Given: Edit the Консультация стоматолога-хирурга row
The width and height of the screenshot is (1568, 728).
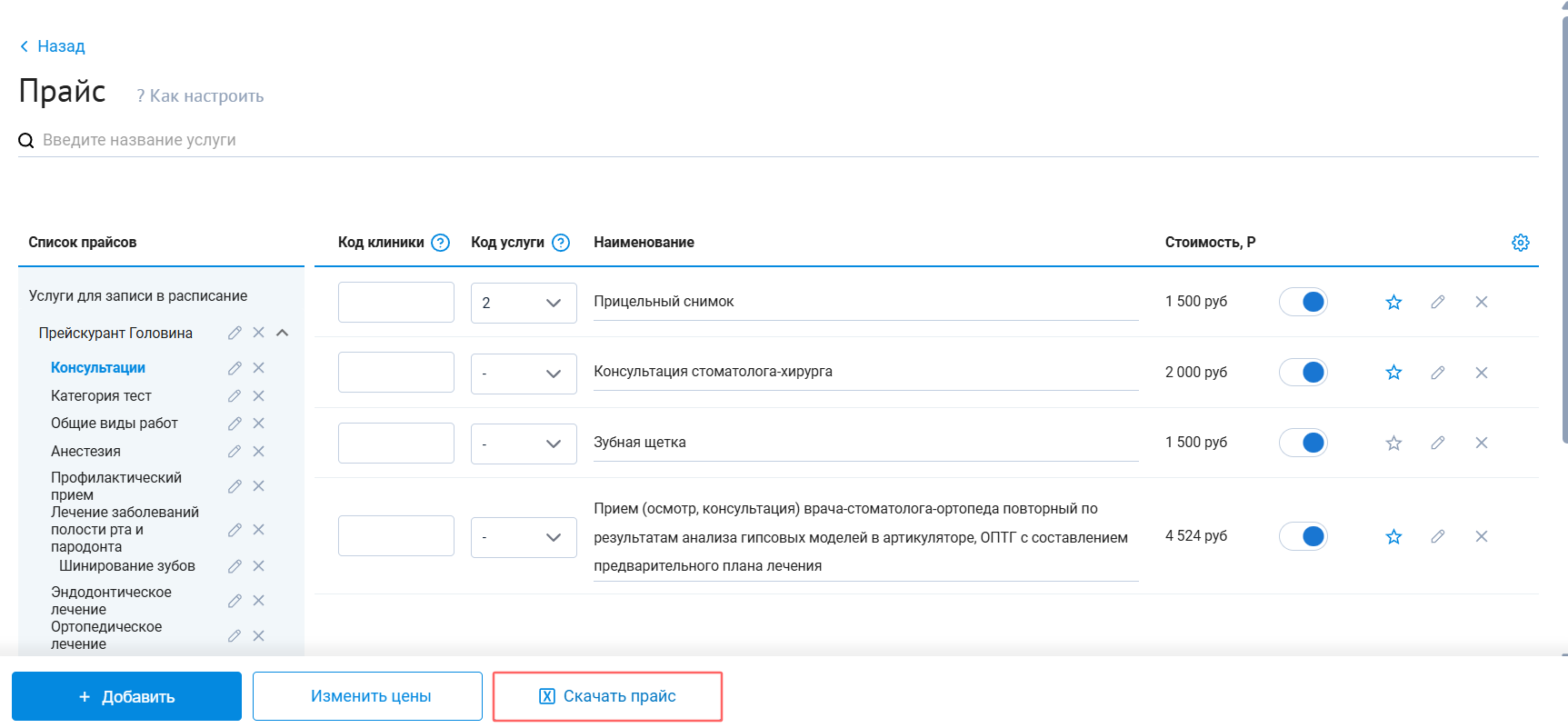Looking at the screenshot, I should pos(1437,373).
